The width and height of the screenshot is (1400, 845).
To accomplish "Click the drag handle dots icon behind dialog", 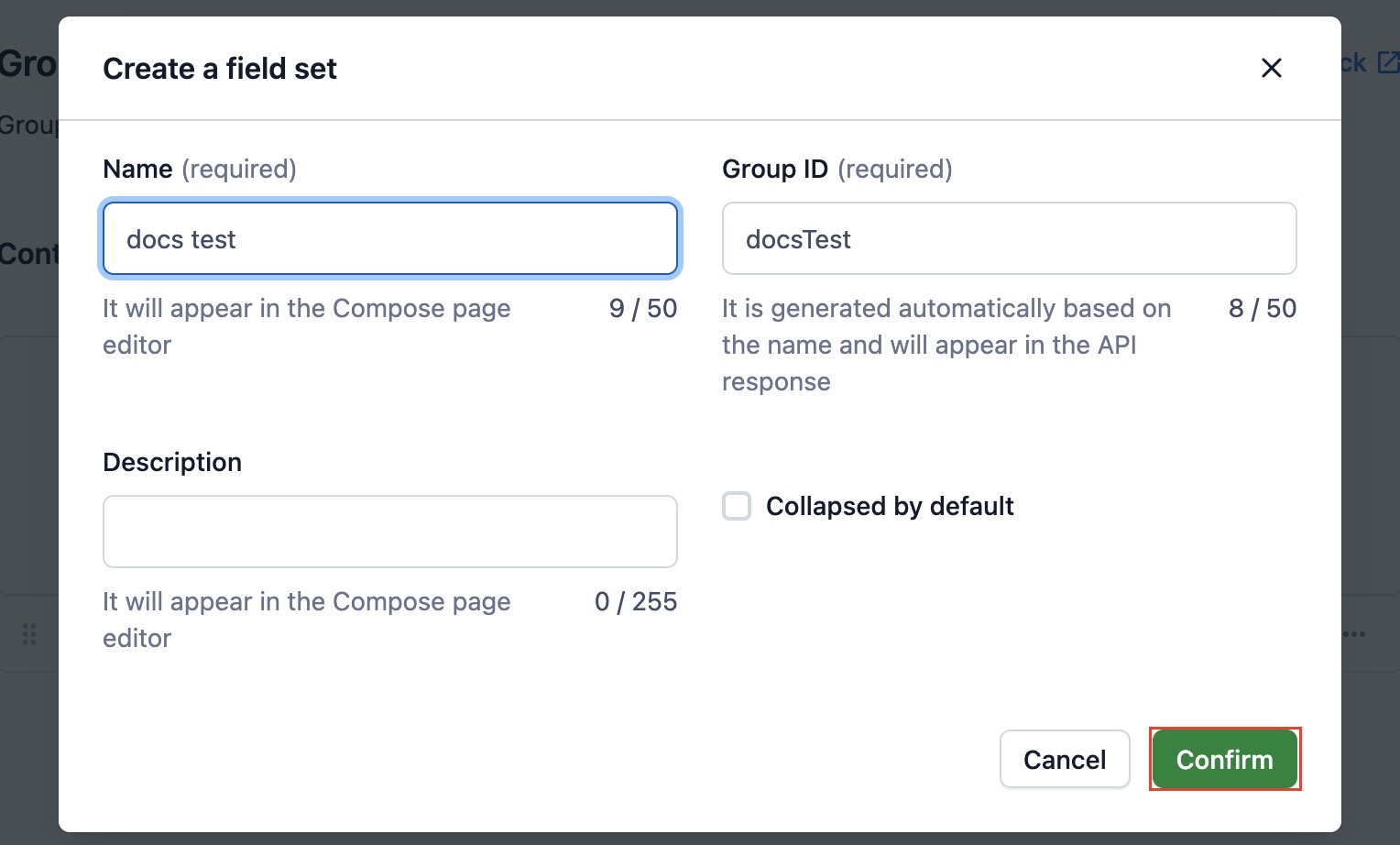I will 29,634.
